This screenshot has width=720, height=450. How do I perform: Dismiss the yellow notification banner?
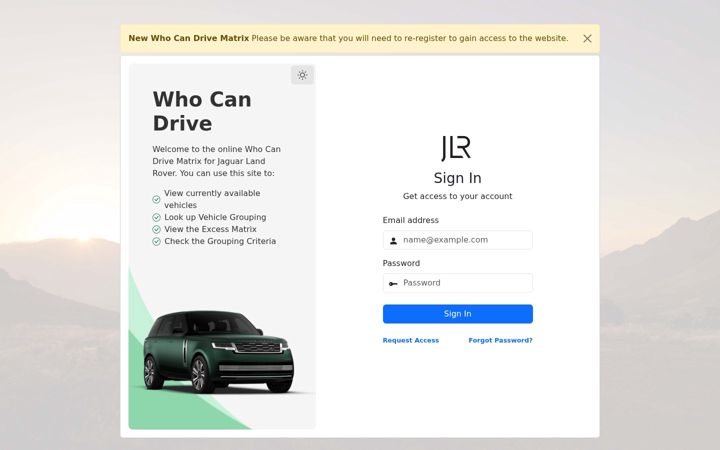click(587, 39)
